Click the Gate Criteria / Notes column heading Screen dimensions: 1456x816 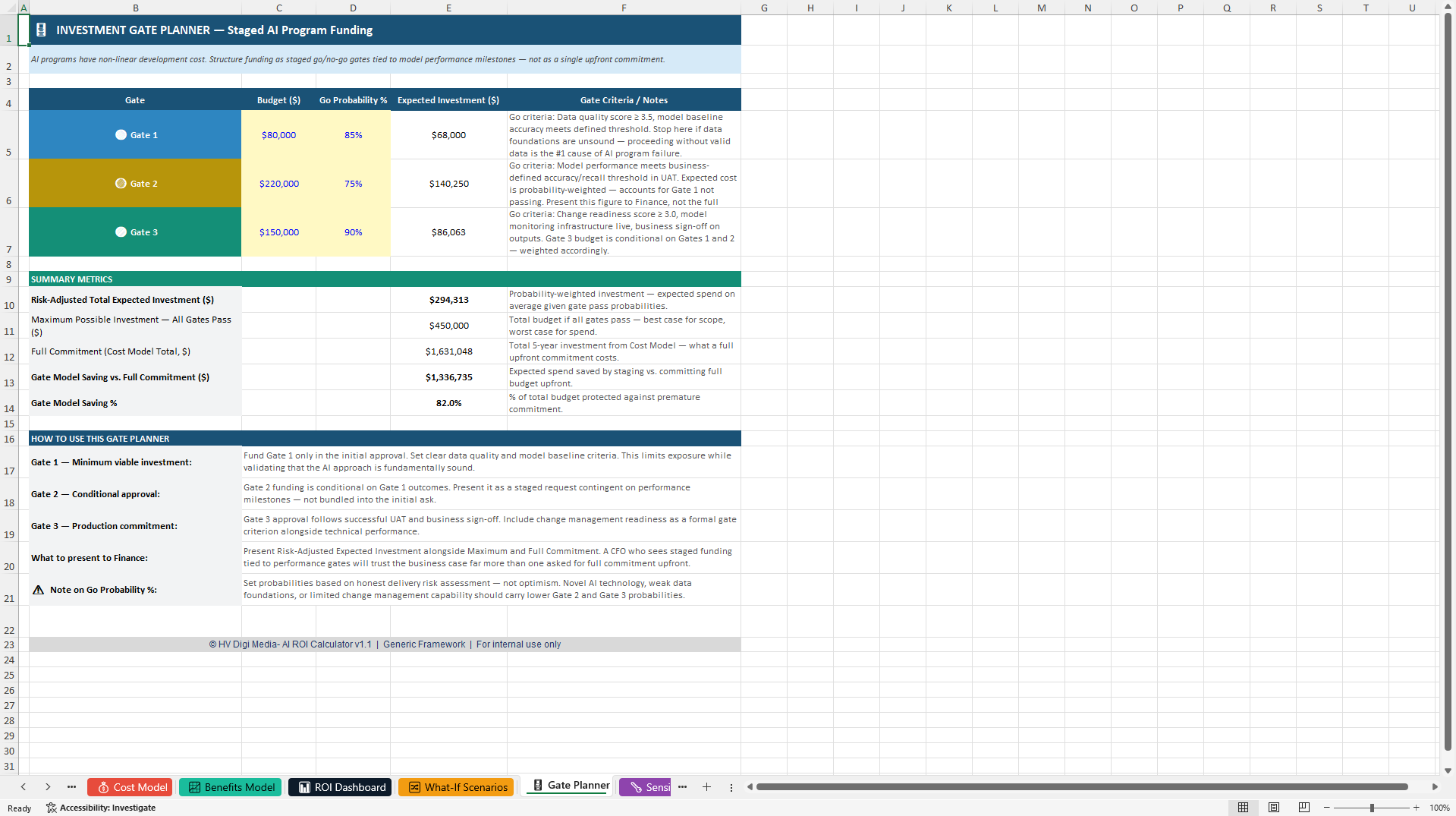[x=624, y=100]
